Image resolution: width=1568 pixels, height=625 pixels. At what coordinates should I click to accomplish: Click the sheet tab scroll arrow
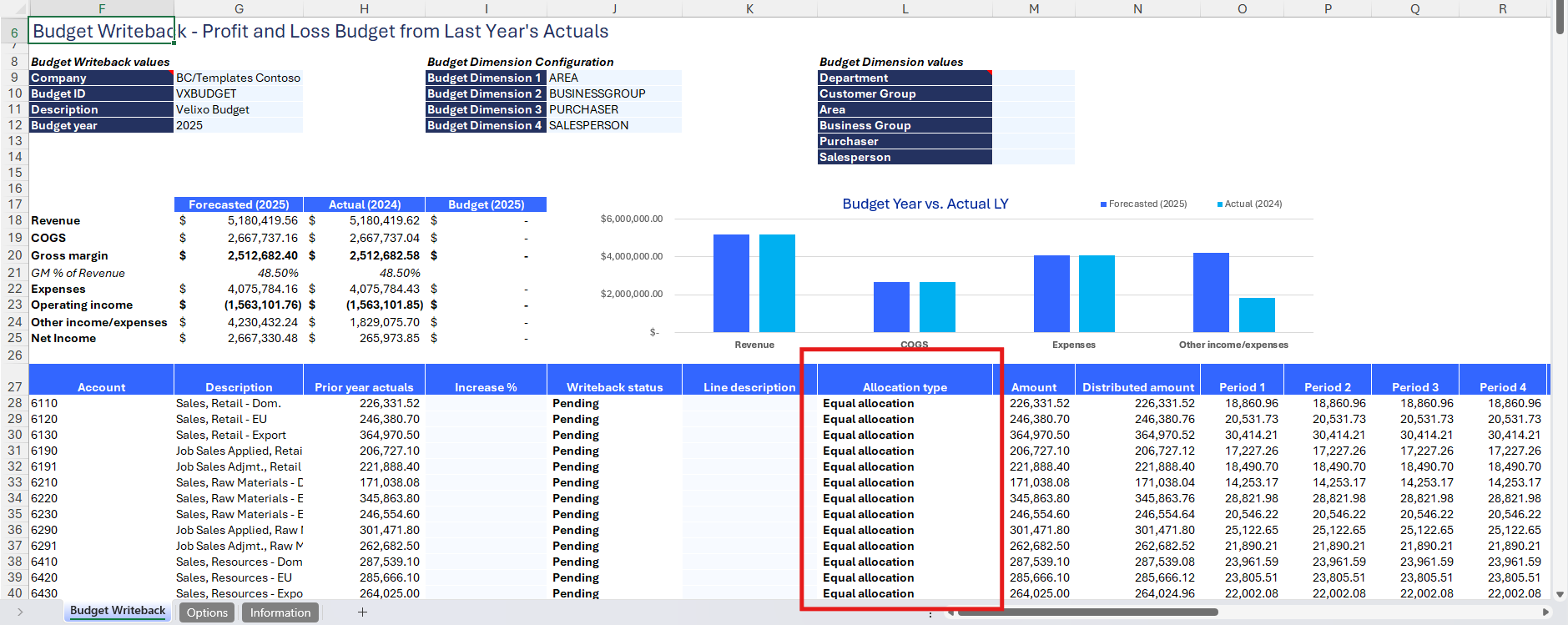[20, 612]
